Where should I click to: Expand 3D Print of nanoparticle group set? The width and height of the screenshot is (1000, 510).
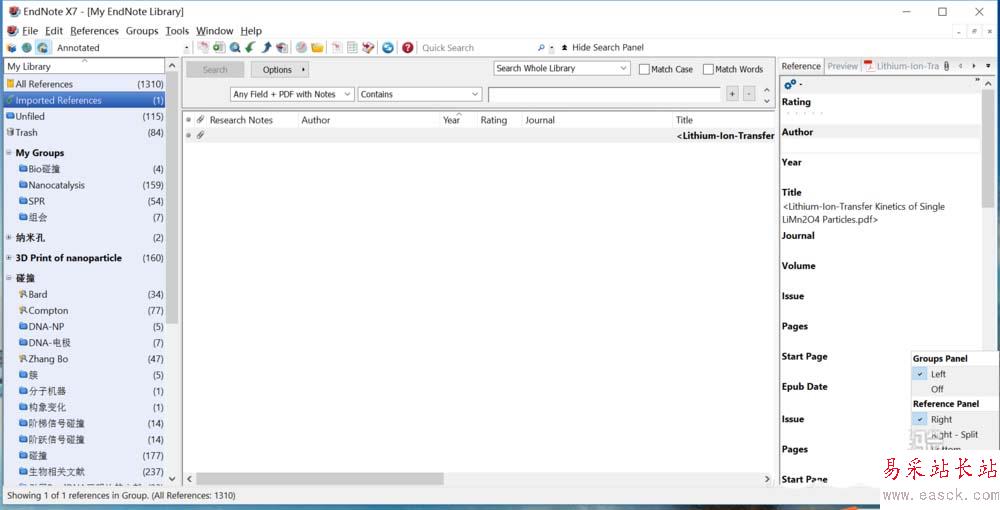coord(9,258)
